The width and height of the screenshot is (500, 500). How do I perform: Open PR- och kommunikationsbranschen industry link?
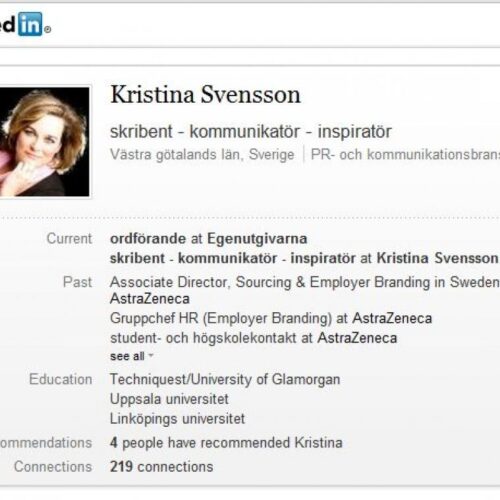click(405, 155)
